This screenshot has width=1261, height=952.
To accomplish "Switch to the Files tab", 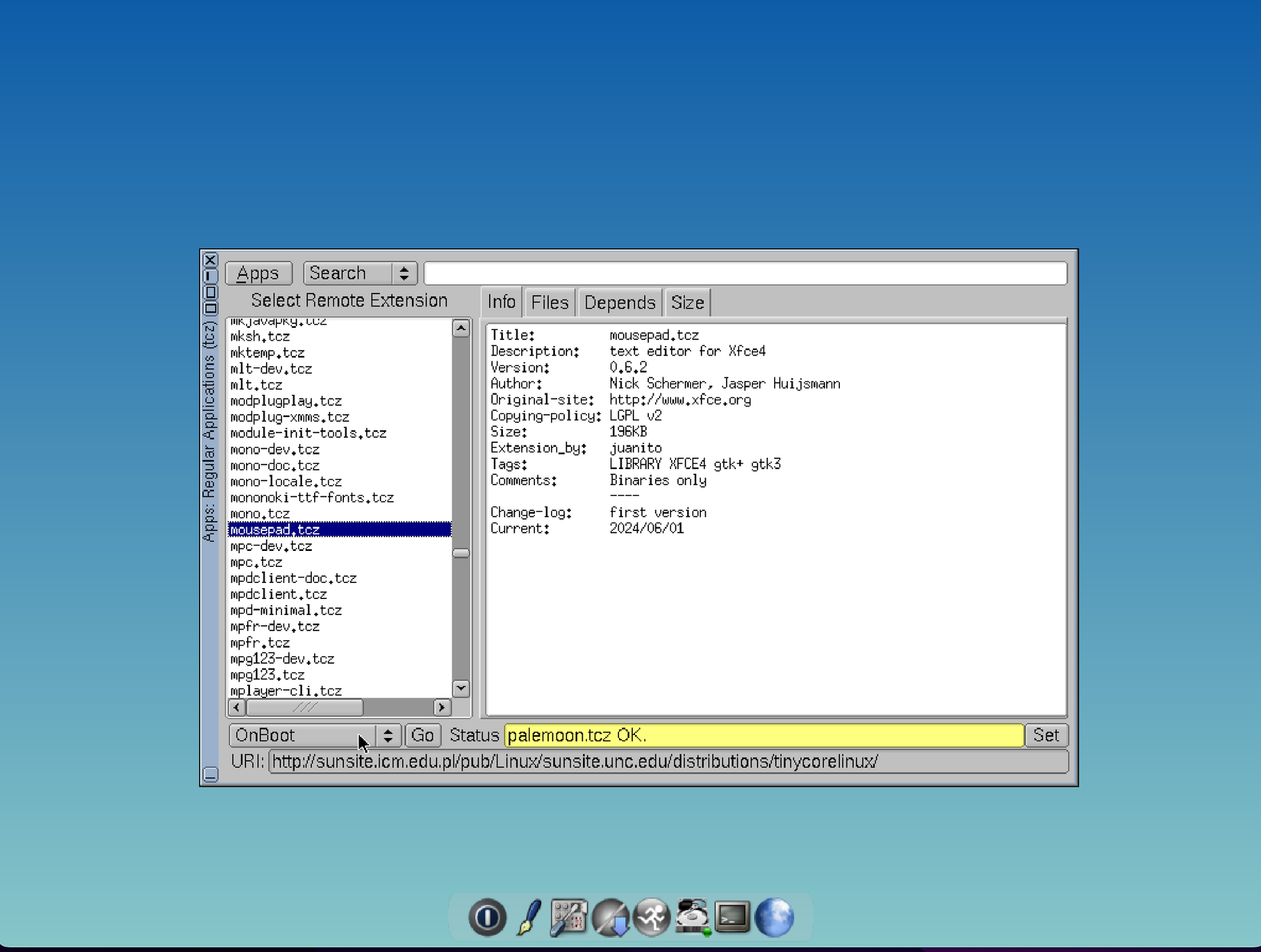I will coord(549,302).
